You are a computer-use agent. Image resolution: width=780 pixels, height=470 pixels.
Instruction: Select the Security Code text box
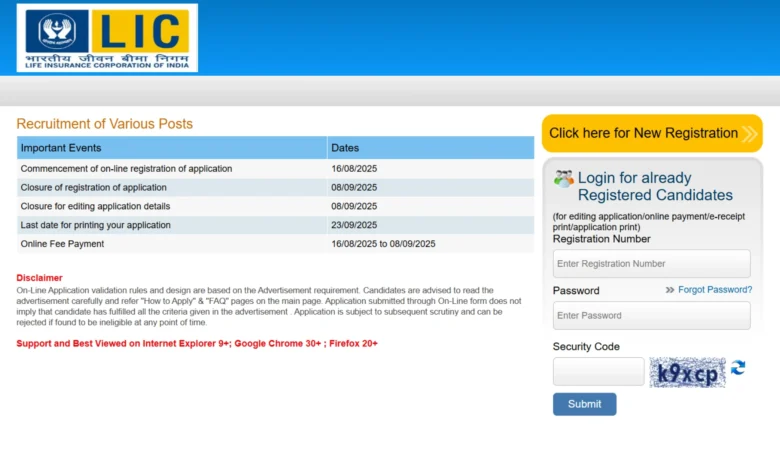(598, 372)
